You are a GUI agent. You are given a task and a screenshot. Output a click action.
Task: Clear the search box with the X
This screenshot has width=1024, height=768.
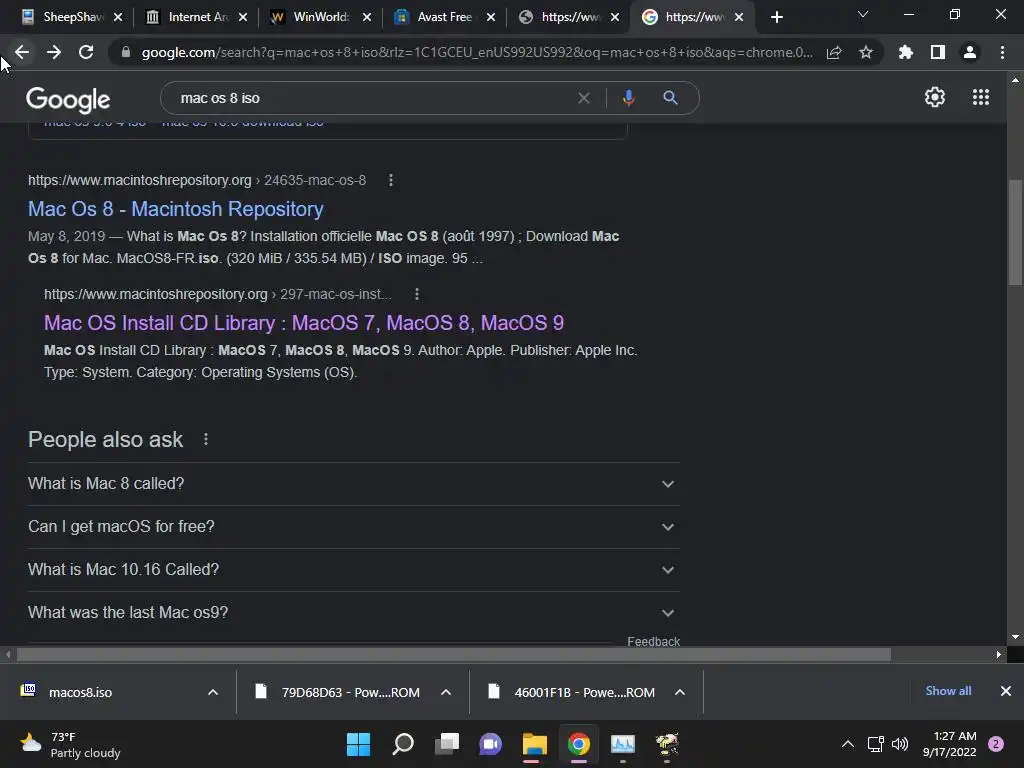coord(584,98)
